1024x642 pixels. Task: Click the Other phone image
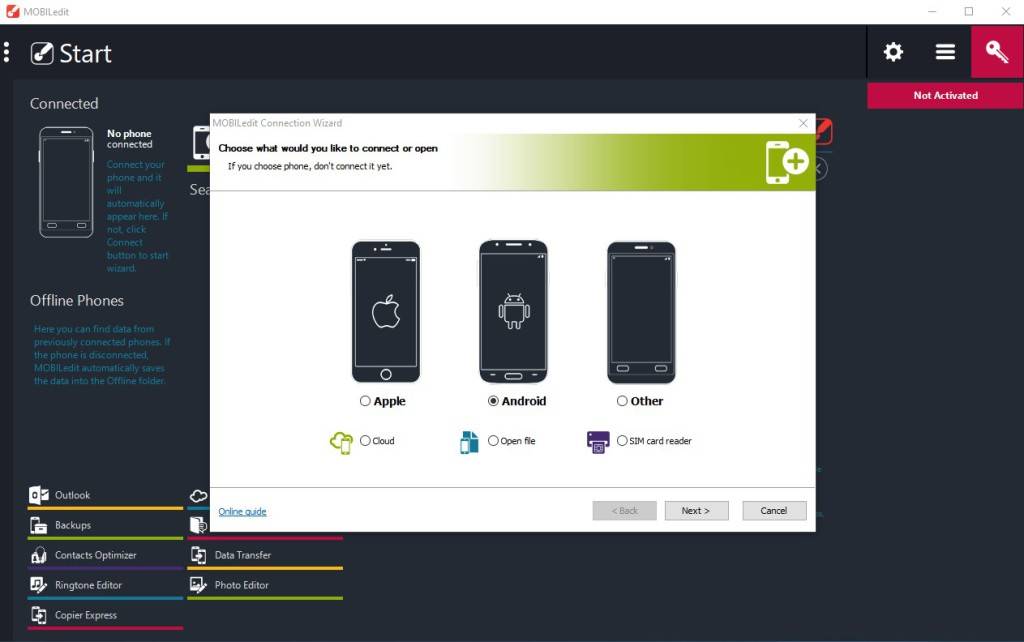click(x=641, y=312)
